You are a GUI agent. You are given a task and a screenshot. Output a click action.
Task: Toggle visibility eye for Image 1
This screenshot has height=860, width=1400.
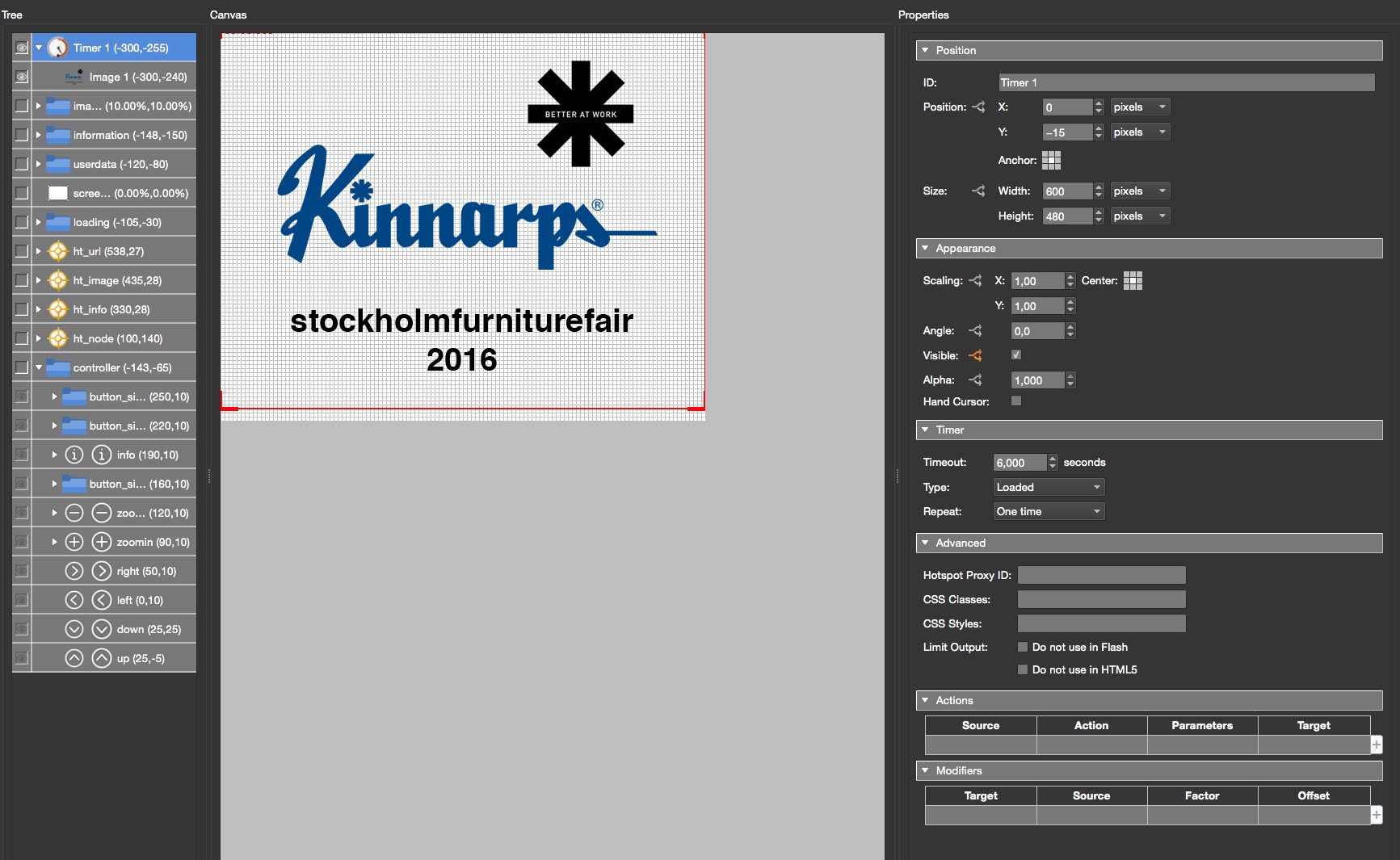[x=22, y=77]
